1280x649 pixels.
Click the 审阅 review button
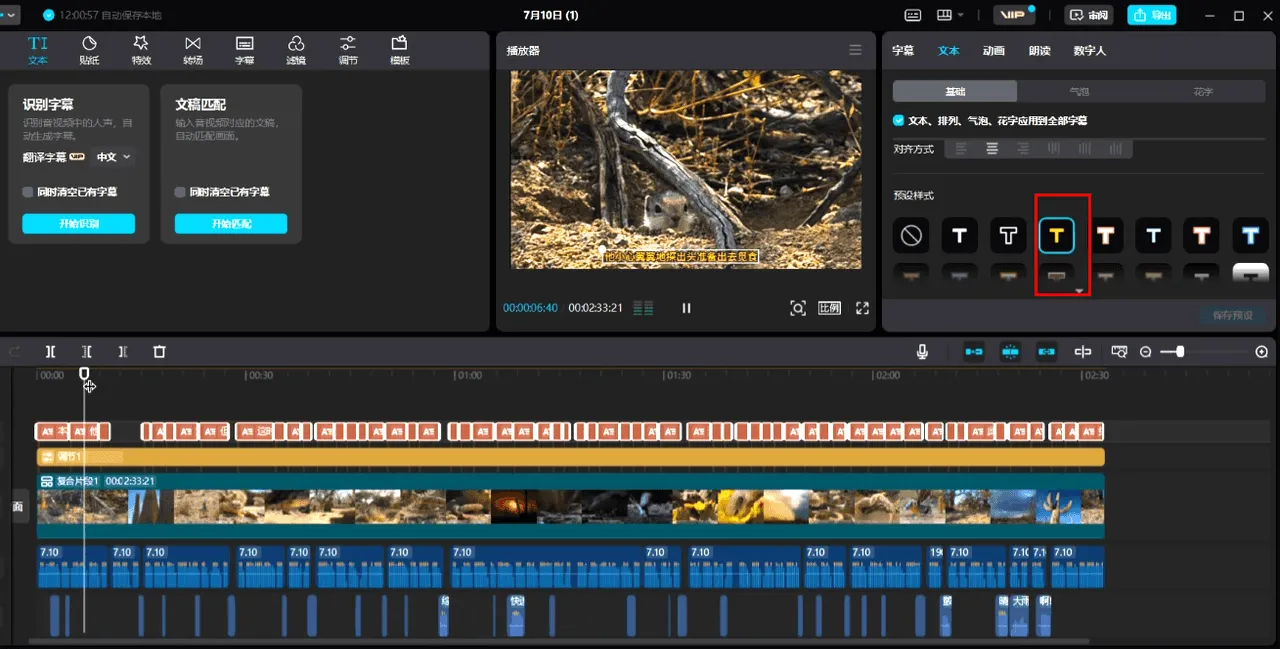point(1089,15)
